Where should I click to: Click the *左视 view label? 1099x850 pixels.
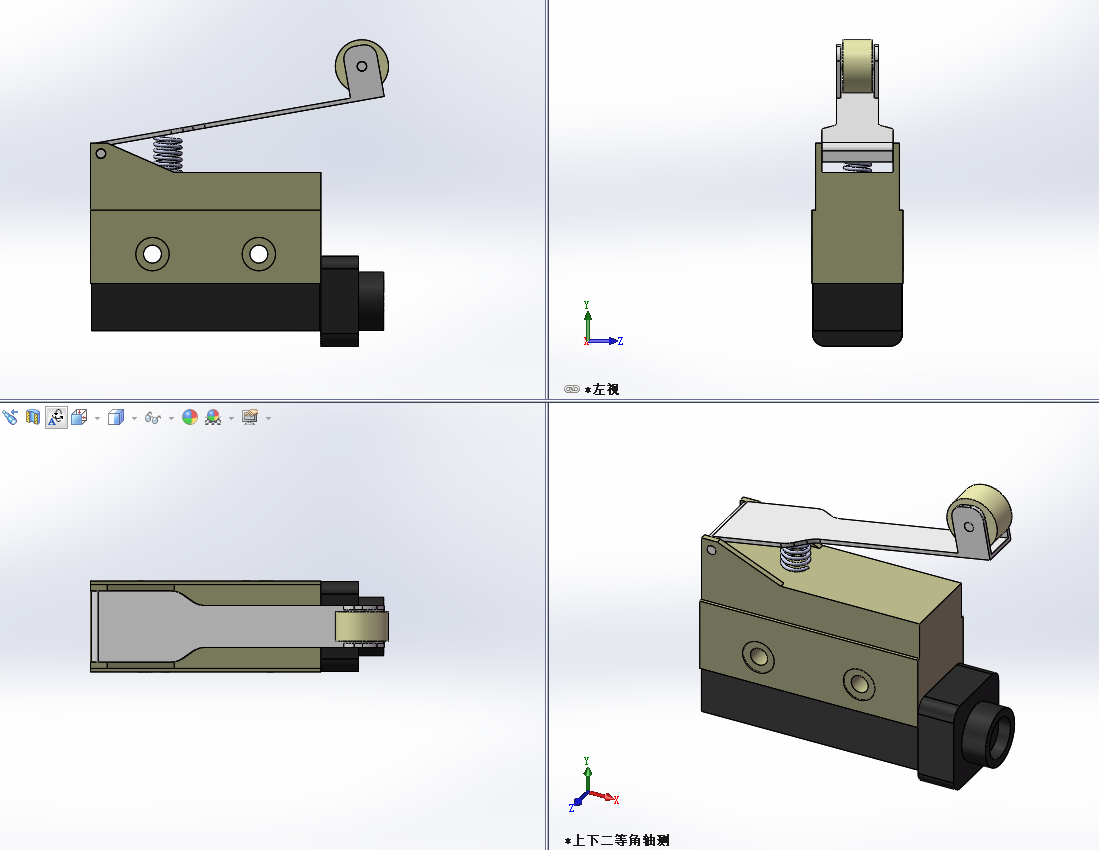point(602,389)
